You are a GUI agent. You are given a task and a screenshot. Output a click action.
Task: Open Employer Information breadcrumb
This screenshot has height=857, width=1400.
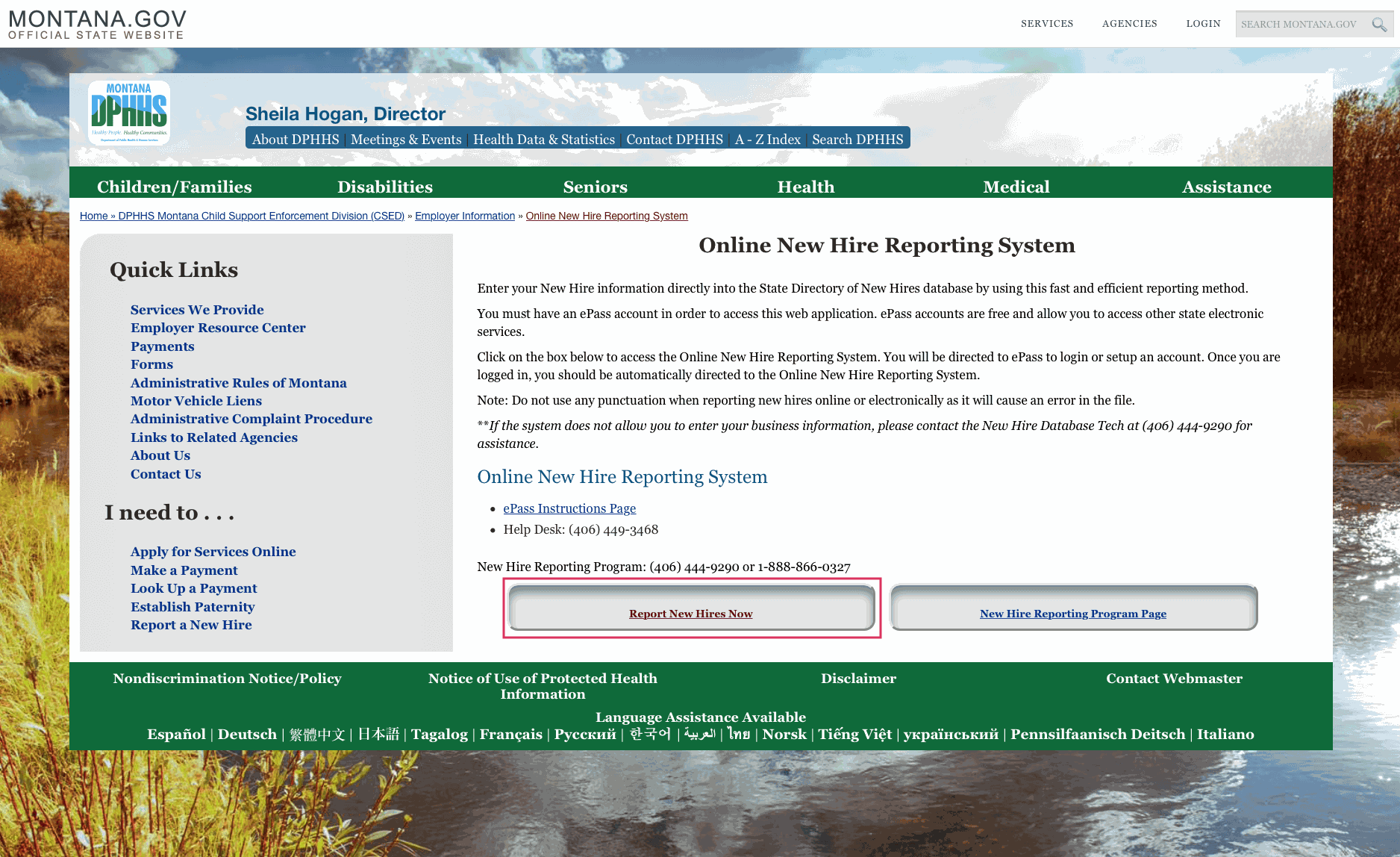(465, 216)
